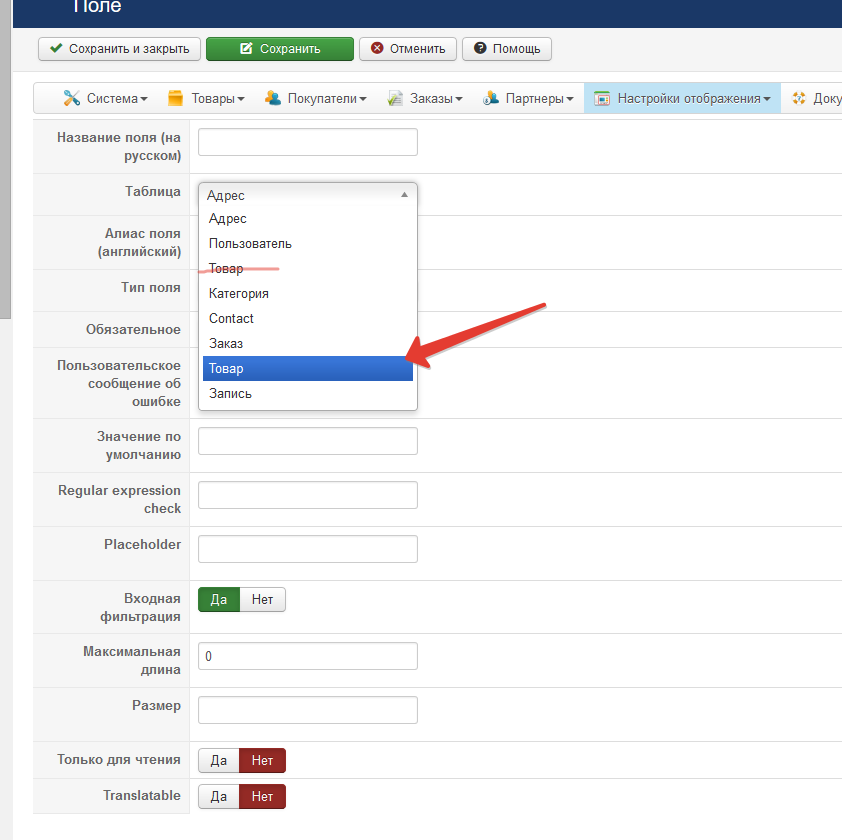Click the Помощь button
842x840 pixels.
507,49
